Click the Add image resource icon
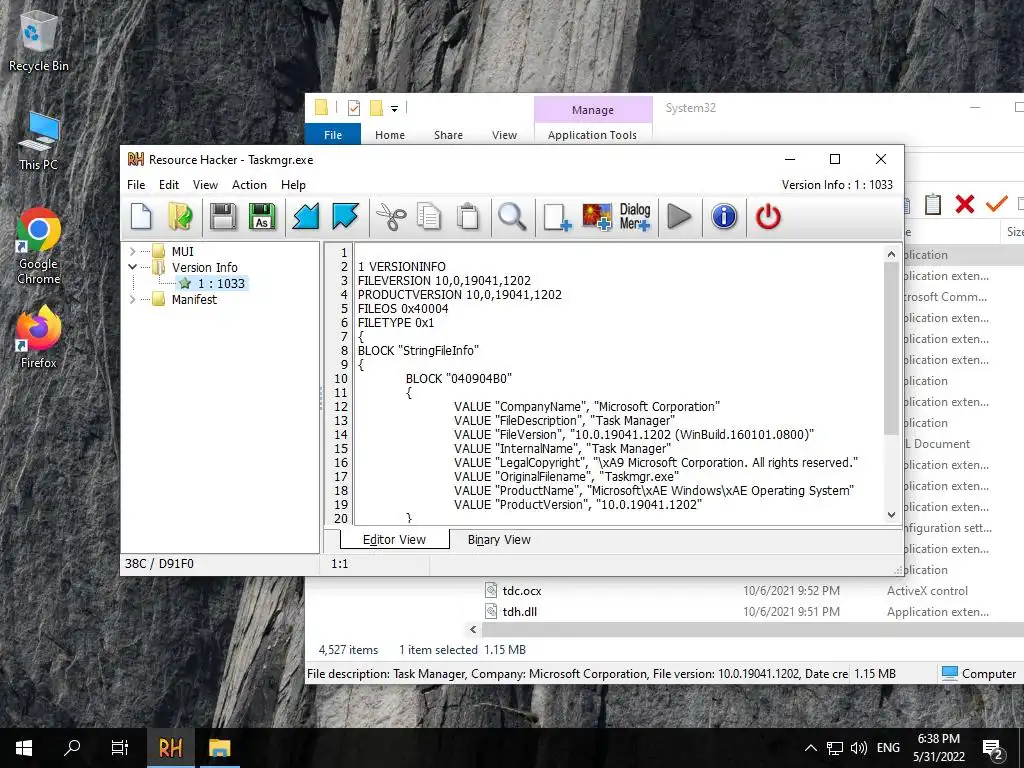 click(597, 217)
